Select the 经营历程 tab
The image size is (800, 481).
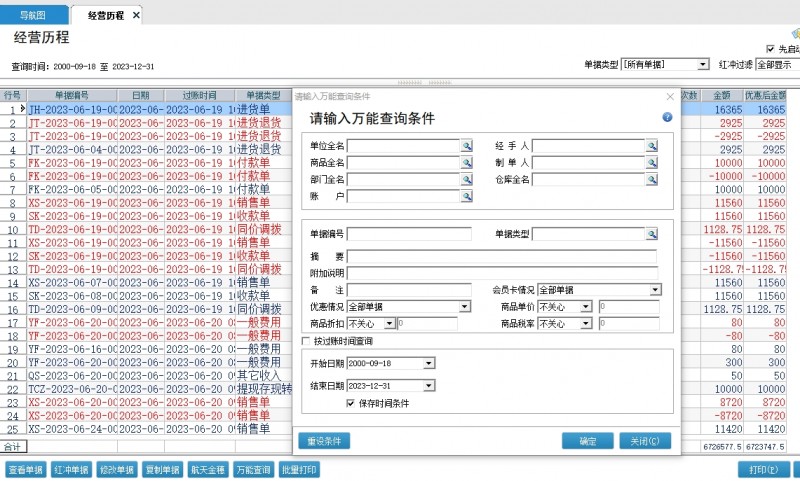coord(106,15)
